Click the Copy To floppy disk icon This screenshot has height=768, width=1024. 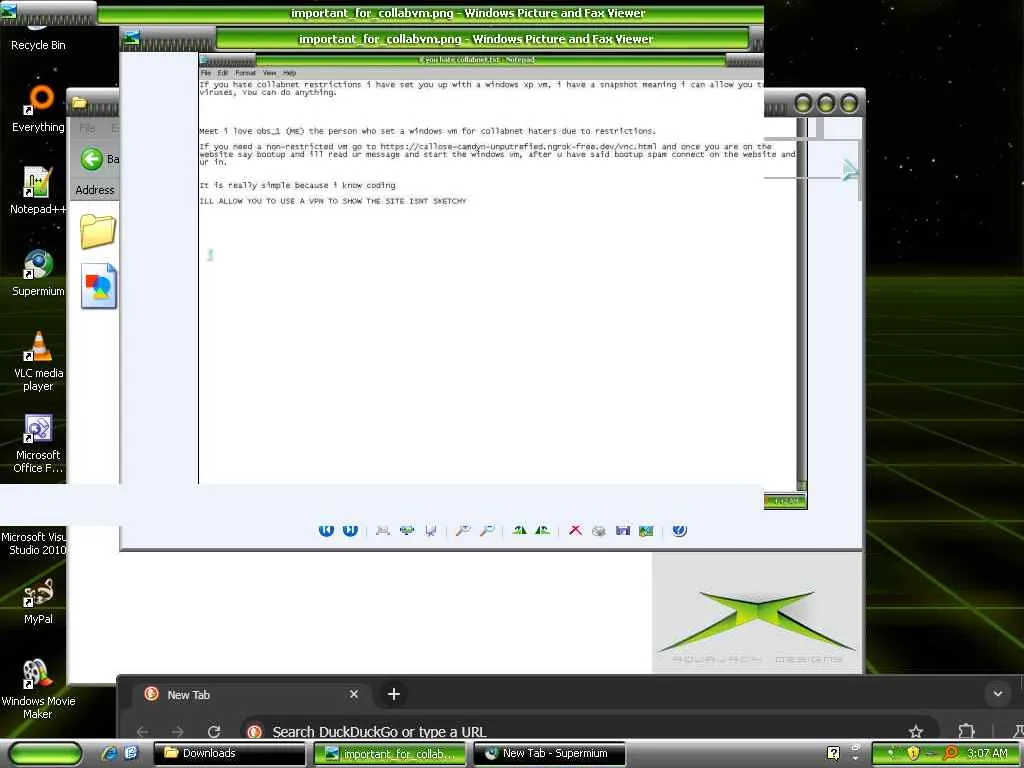(x=623, y=530)
